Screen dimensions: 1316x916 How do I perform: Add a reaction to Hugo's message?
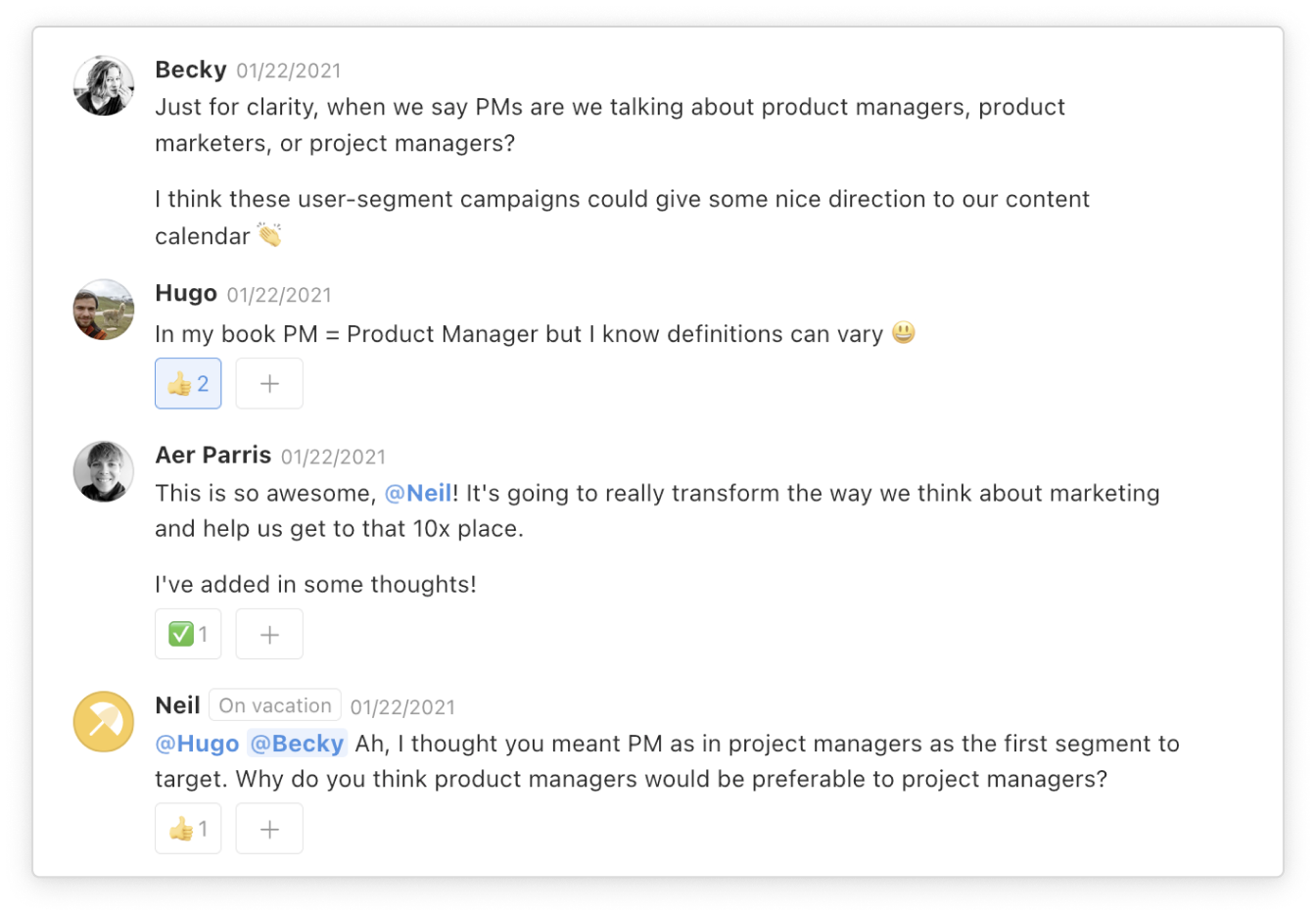click(268, 383)
